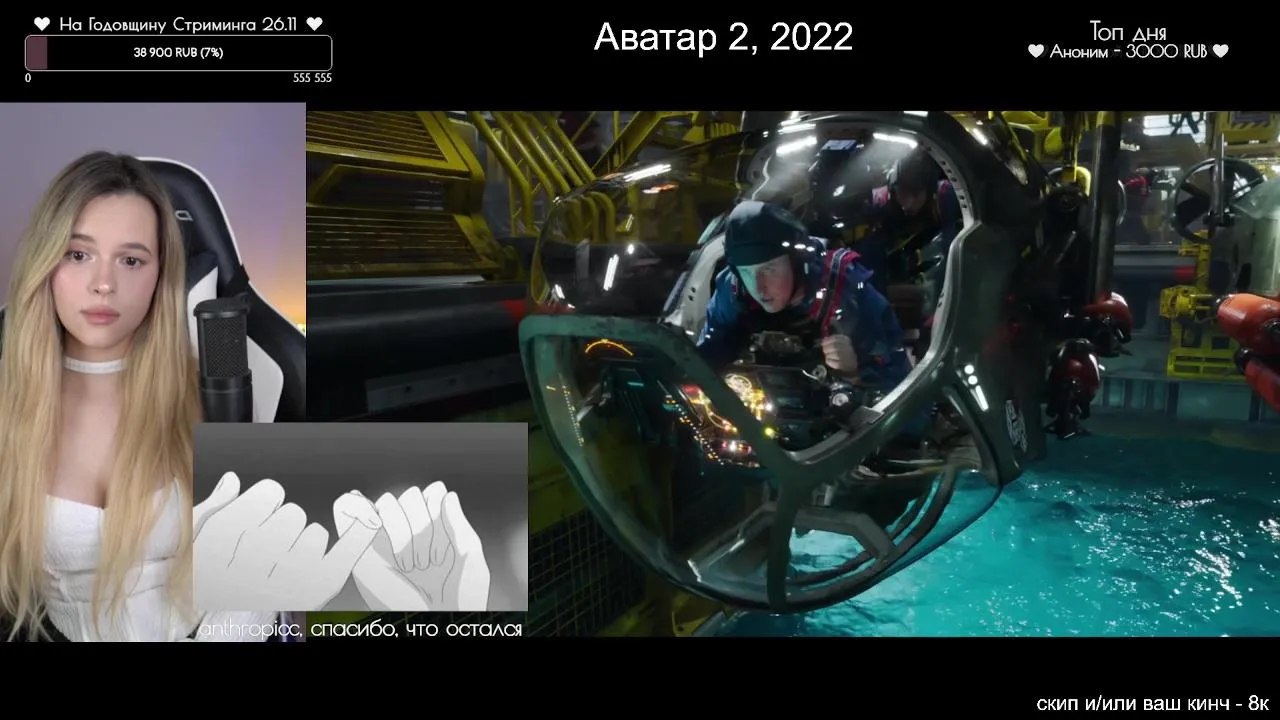The image size is (1280, 720).
Task: Click the heart icon right of 'Аноним' line
Action: tap(1220, 52)
